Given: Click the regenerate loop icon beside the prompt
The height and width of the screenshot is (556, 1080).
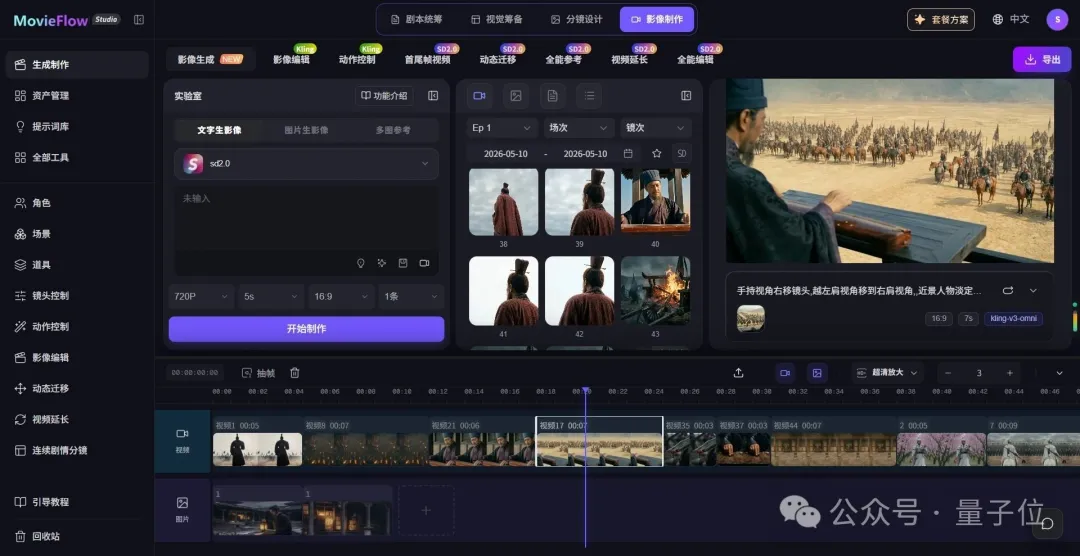Looking at the screenshot, I should coord(1008,291).
